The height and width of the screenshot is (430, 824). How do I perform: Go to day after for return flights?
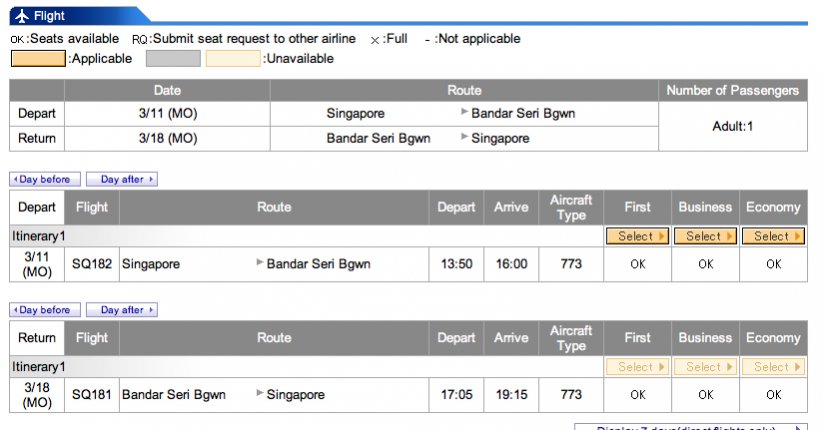[x=122, y=310]
